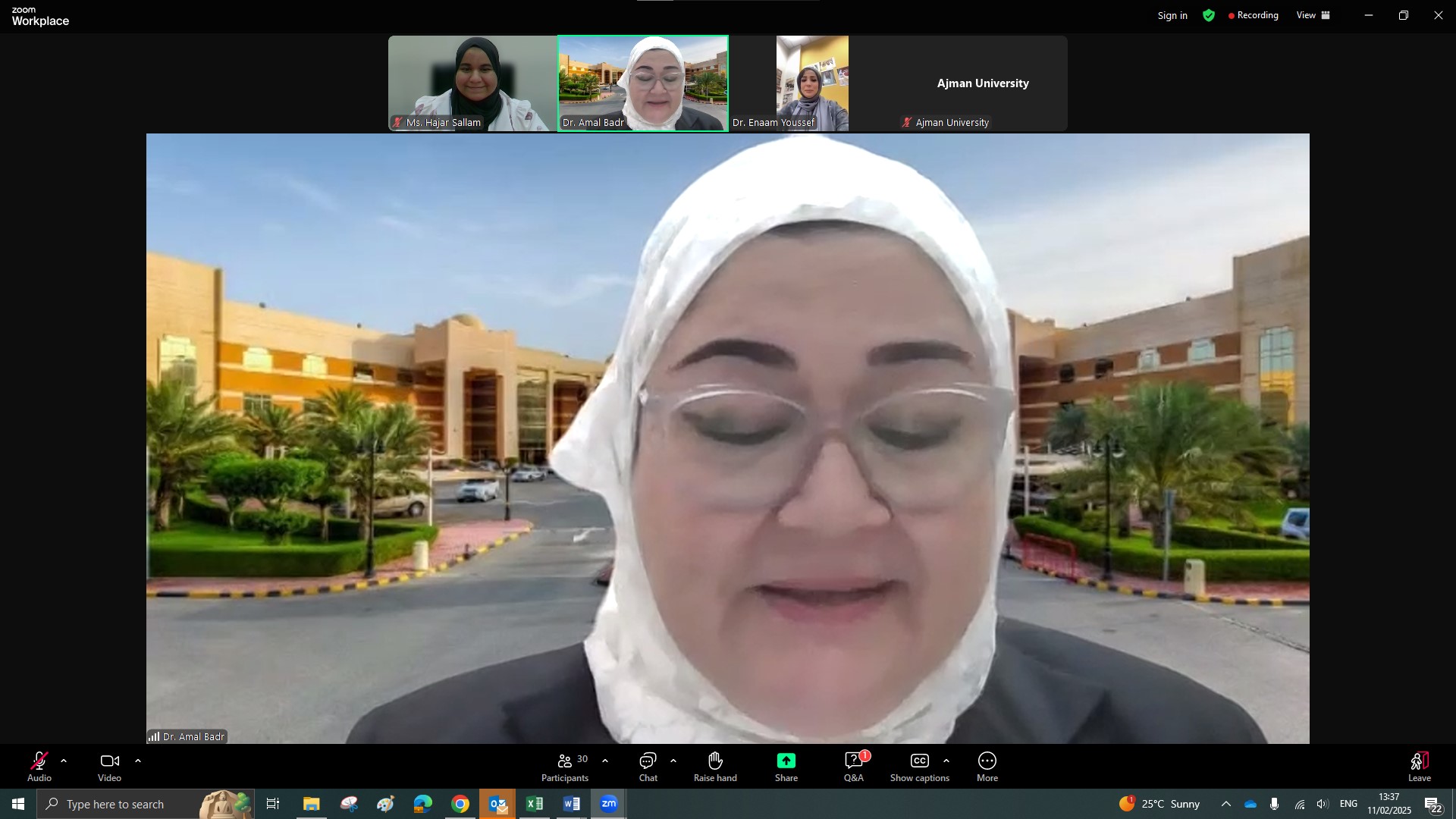1456x819 pixels.
Task: Expand the Chat options arrow
Action: 673,761
